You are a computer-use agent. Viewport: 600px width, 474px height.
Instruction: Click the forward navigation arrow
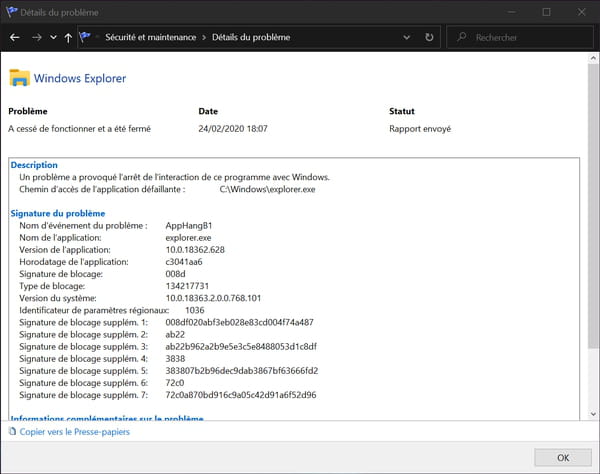click(x=37, y=37)
